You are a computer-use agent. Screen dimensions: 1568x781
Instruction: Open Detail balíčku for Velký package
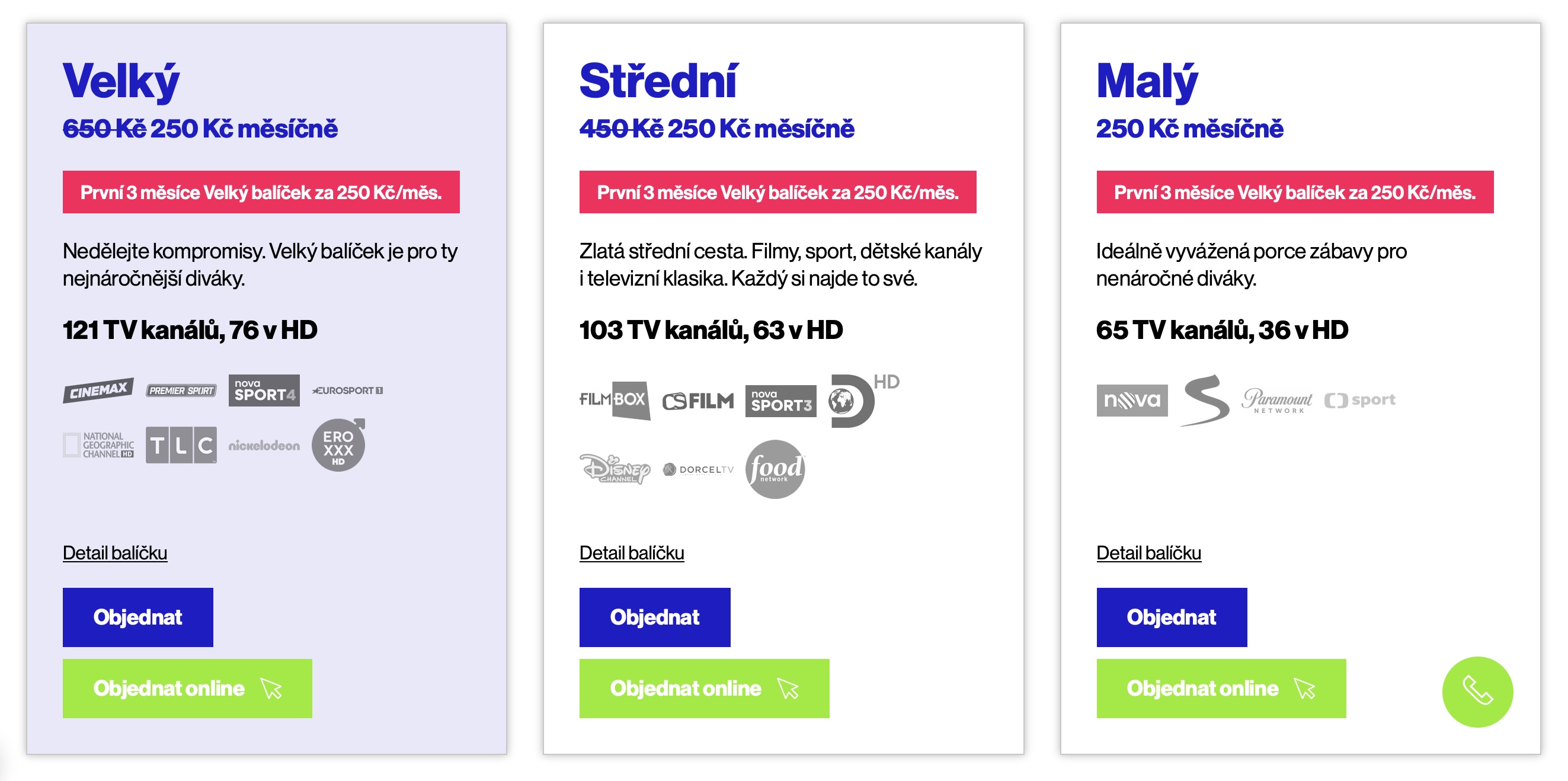point(115,553)
